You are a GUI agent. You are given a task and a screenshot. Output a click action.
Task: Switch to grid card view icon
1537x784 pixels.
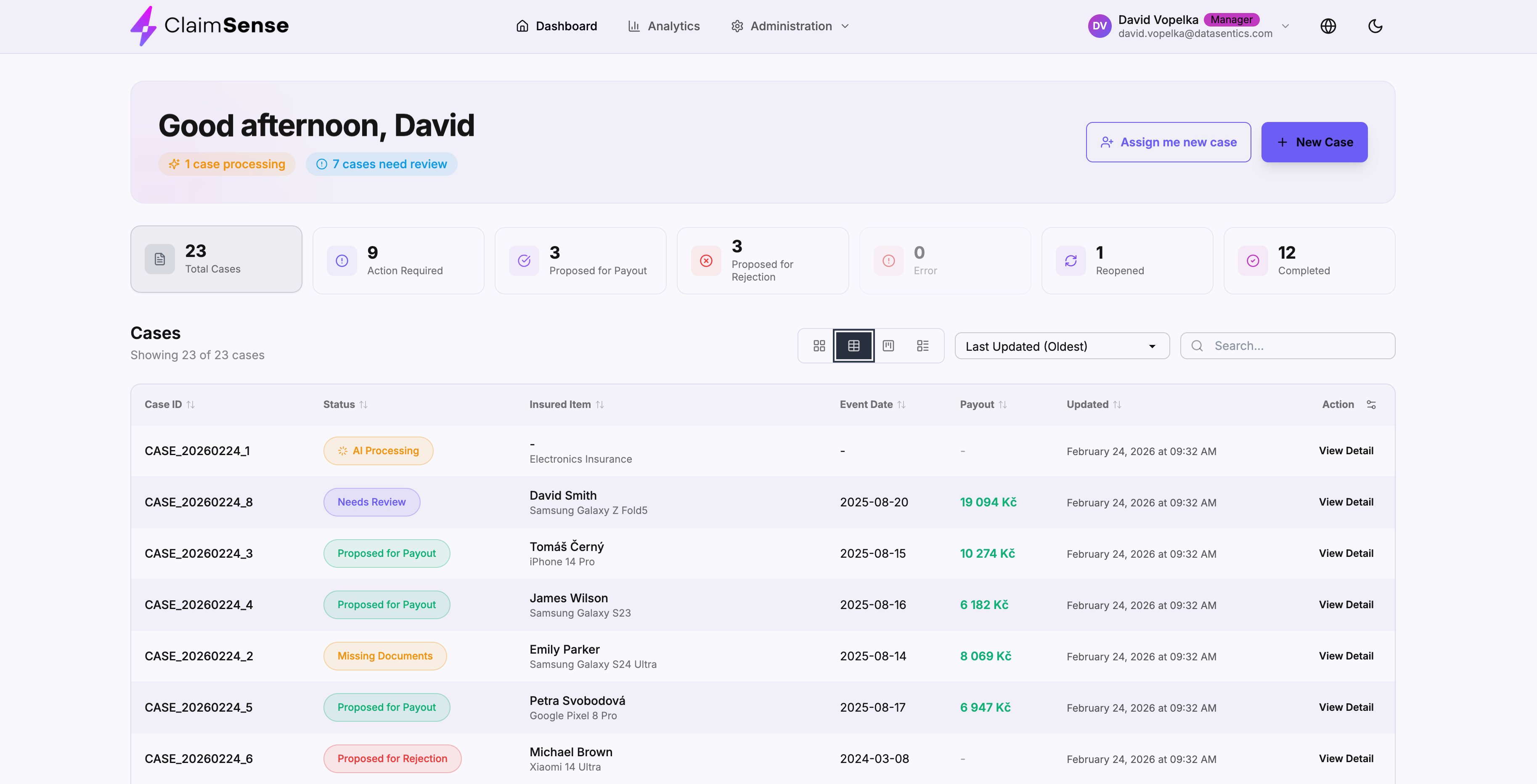(x=819, y=345)
